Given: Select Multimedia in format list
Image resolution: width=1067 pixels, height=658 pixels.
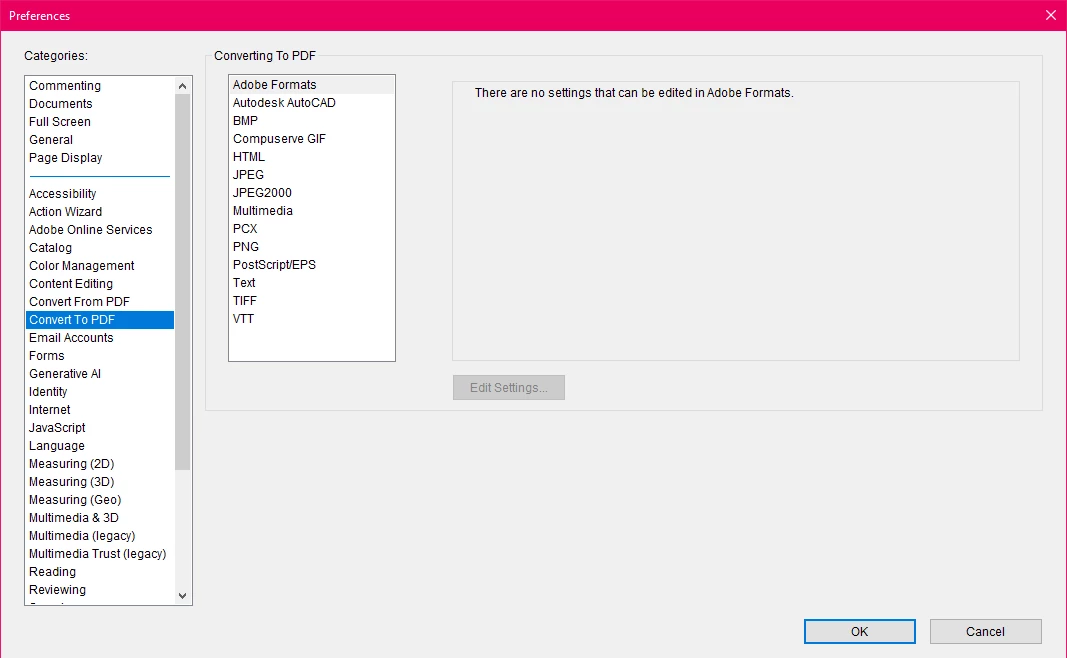Looking at the screenshot, I should [x=312, y=211].
